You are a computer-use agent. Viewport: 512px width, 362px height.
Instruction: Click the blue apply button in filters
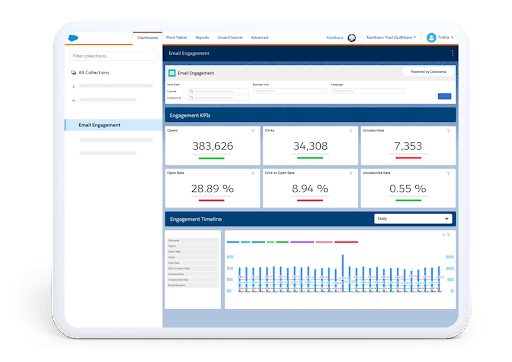pyautogui.click(x=444, y=96)
